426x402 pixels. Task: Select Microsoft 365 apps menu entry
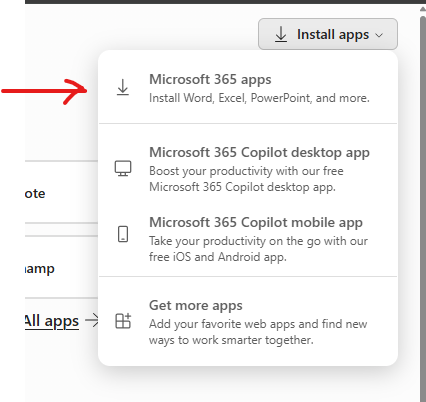click(x=248, y=88)
